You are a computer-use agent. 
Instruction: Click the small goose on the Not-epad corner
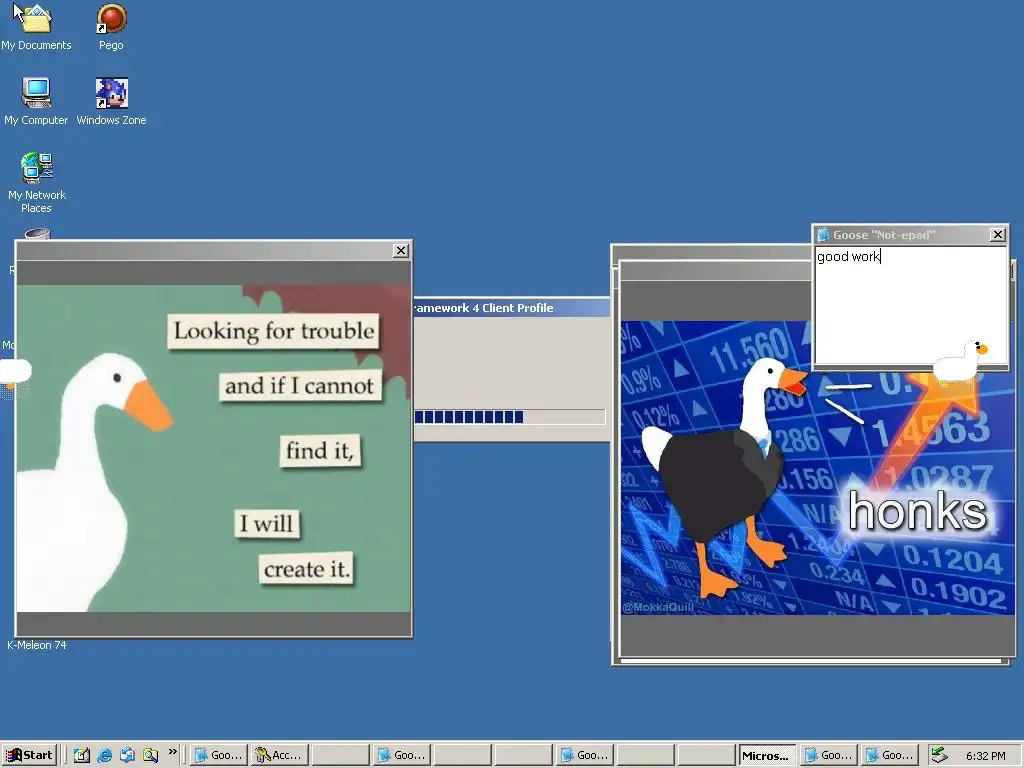pyautogui.click(x=961, y=360)
